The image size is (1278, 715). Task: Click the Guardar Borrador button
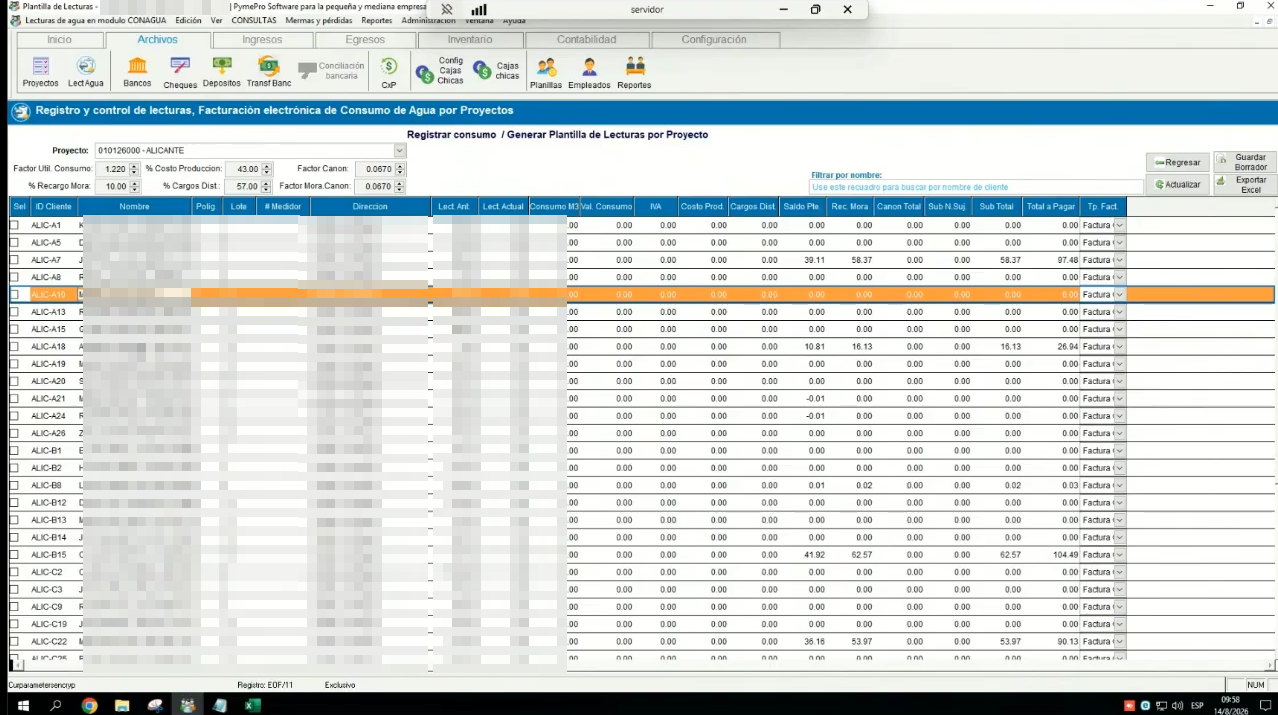1245,162
